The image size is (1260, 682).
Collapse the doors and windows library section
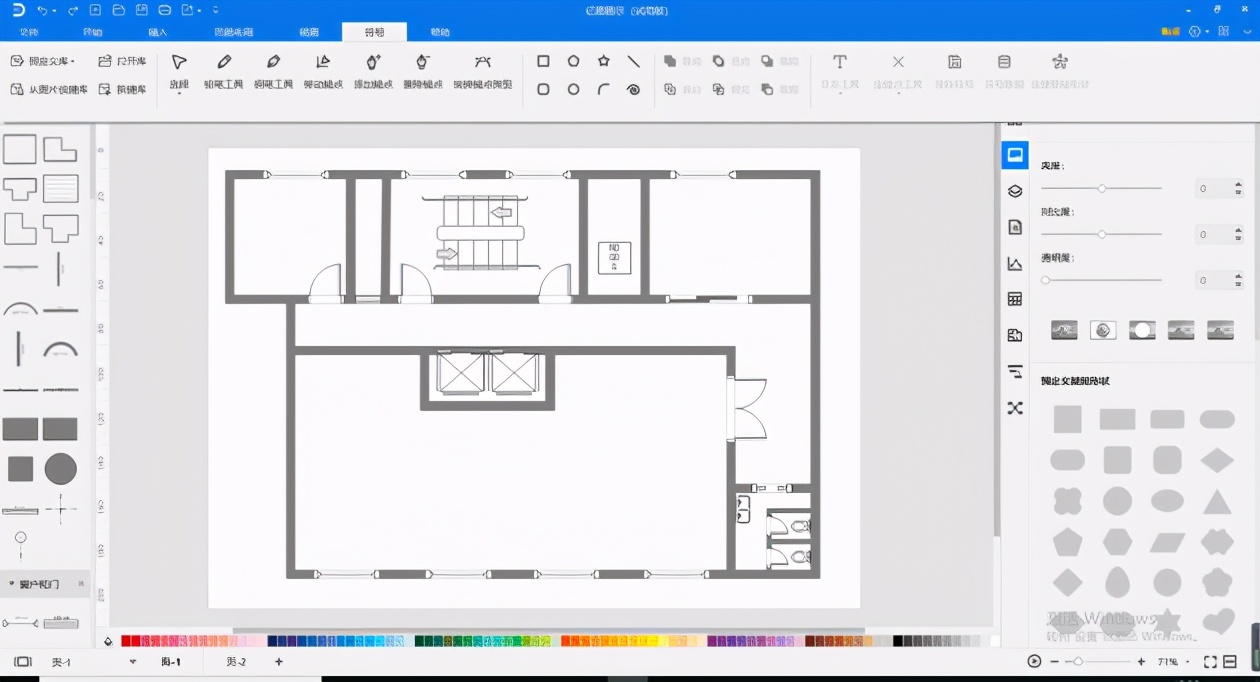[81, 584]
